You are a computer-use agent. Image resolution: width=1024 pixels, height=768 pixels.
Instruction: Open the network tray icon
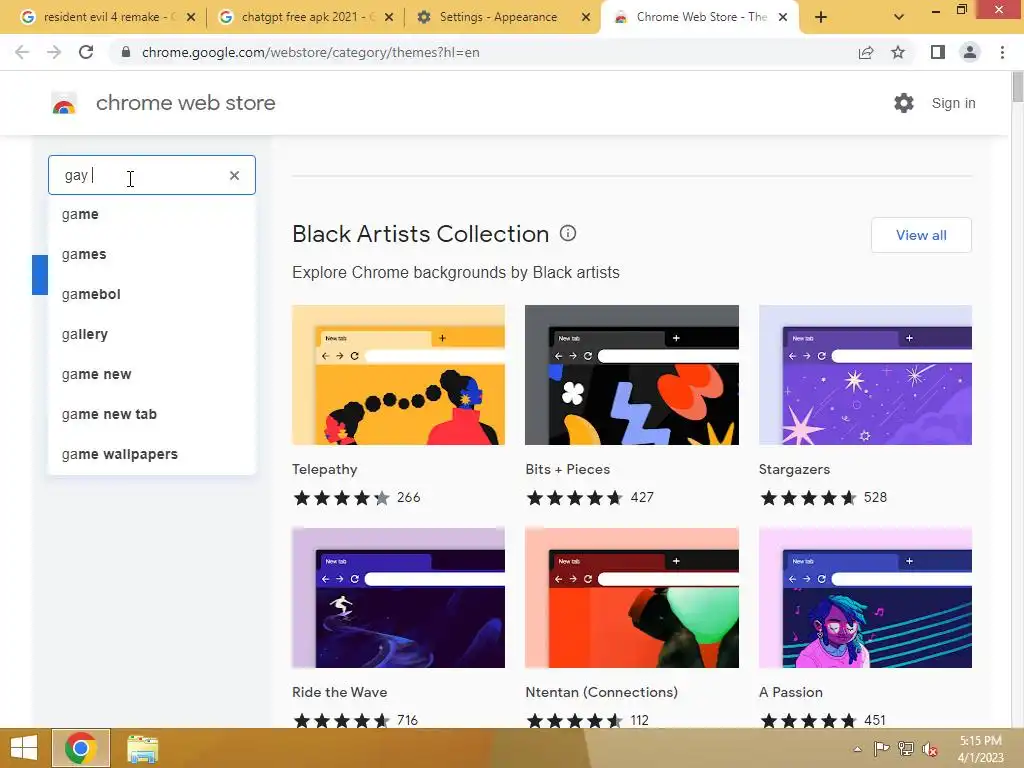[x=906, y=748]
